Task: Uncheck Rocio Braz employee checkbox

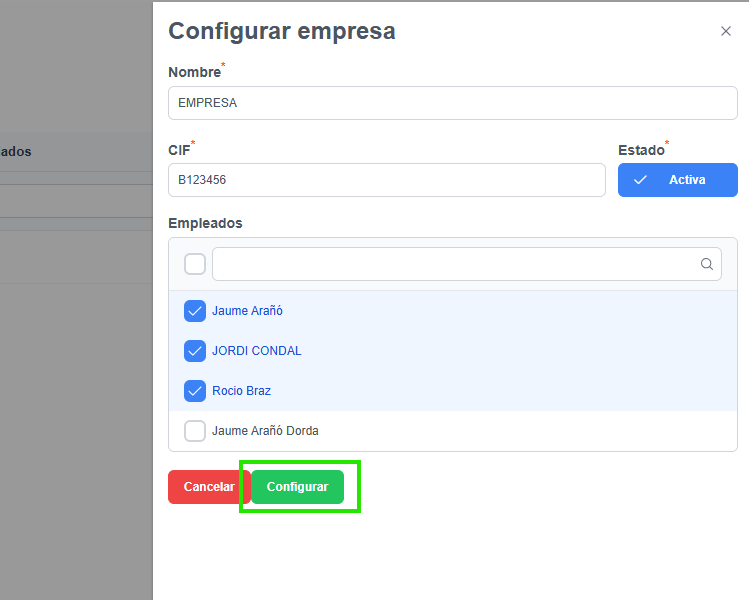Action: (195, 391)
